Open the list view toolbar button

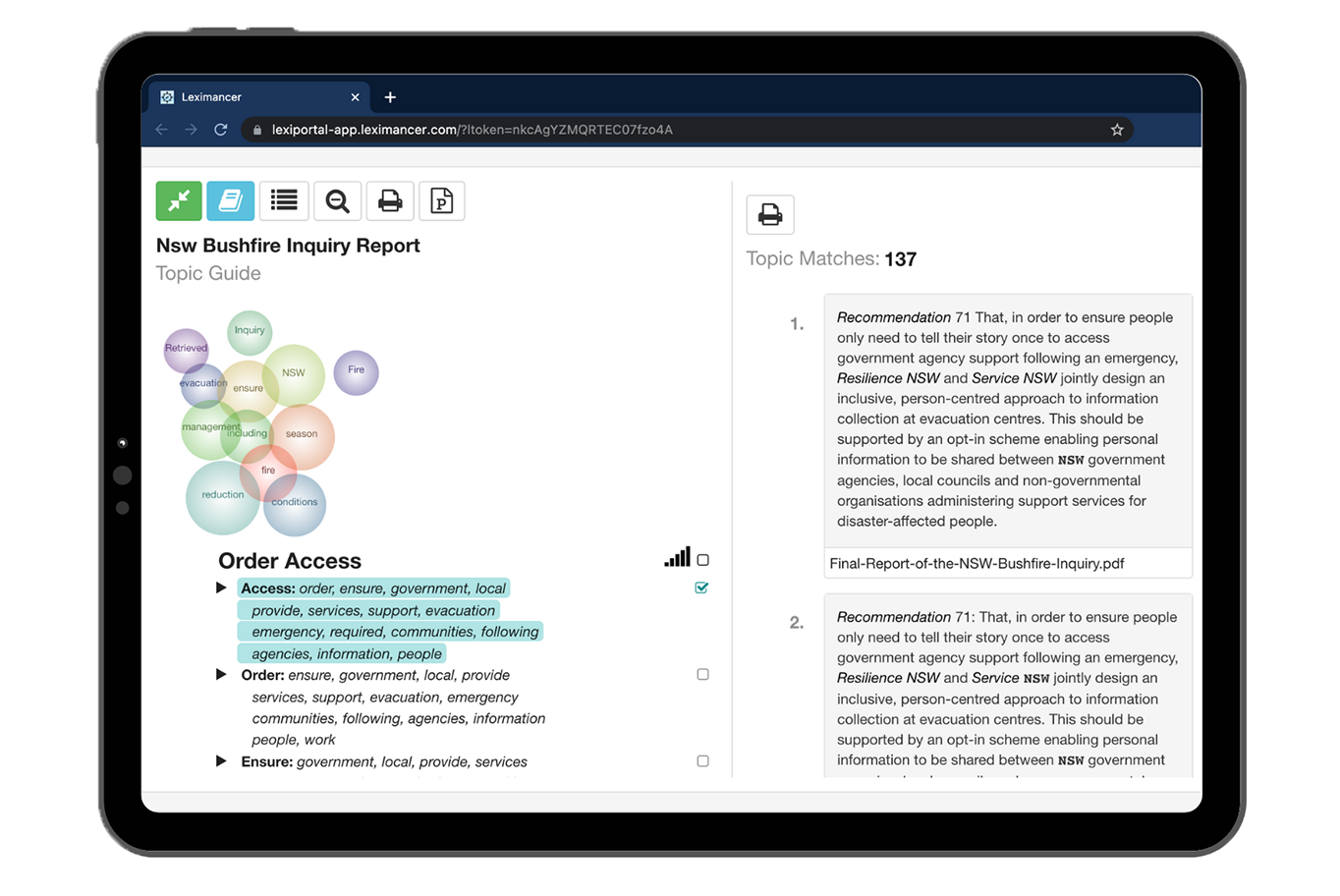click(284, 201)
